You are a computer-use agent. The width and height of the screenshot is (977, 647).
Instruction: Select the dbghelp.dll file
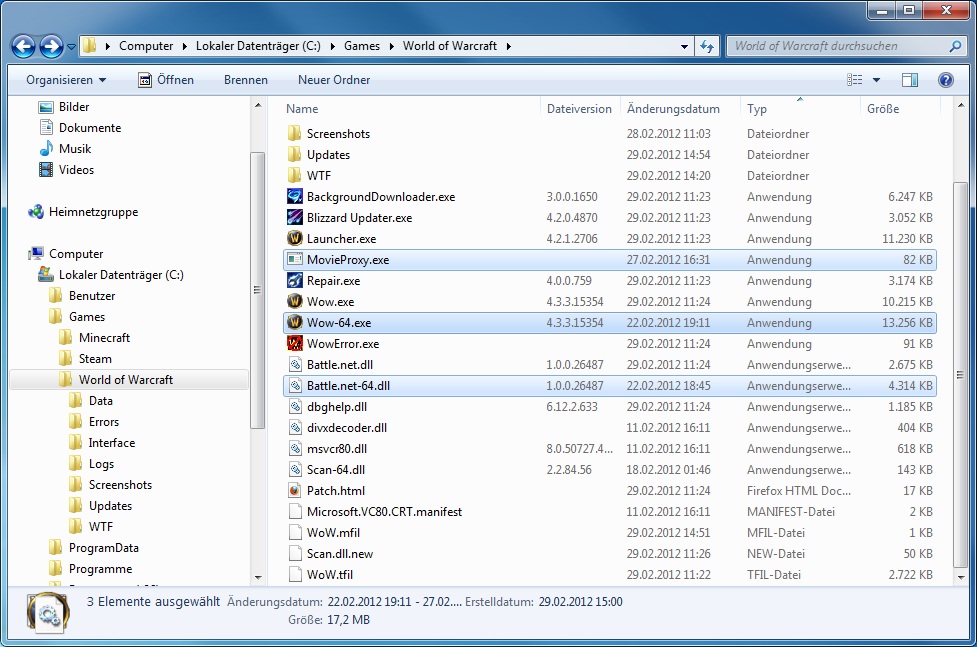pyautogui.click(x=610, y=406)
